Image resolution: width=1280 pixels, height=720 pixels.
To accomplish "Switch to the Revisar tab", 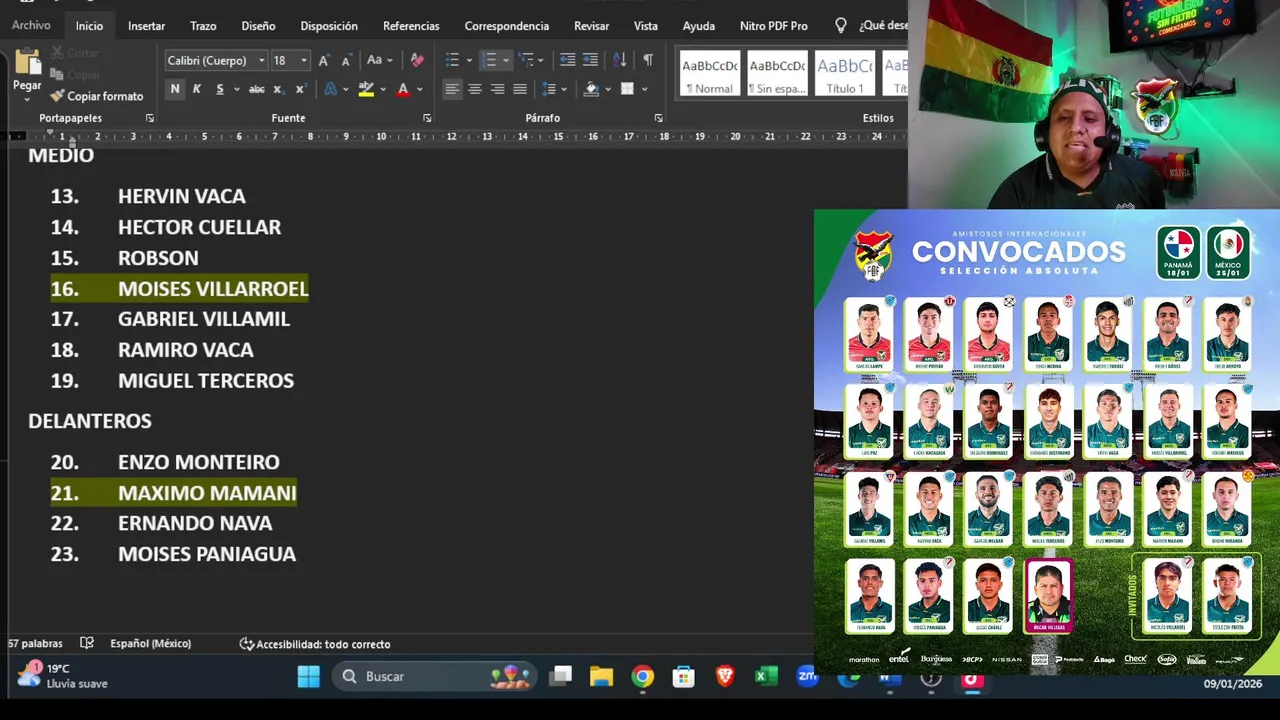I will pos(591,26).
